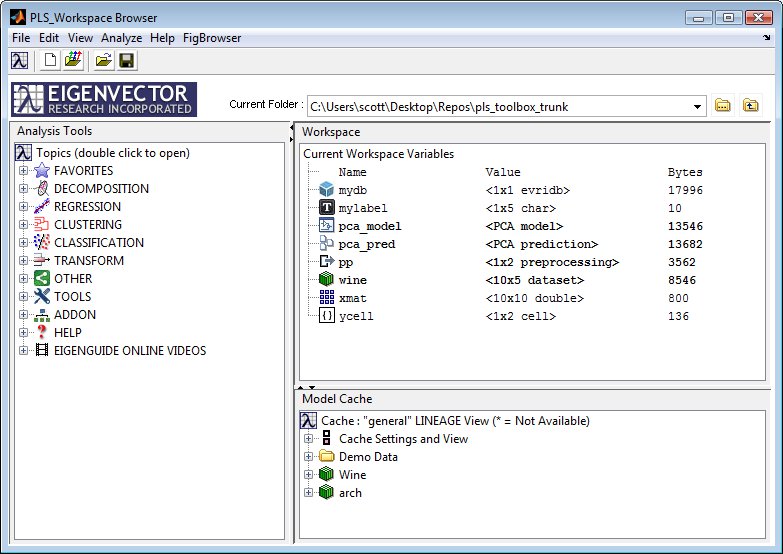Click the open folder toolbar icon
Screen dimensions: 783x554
coord(103,61)
